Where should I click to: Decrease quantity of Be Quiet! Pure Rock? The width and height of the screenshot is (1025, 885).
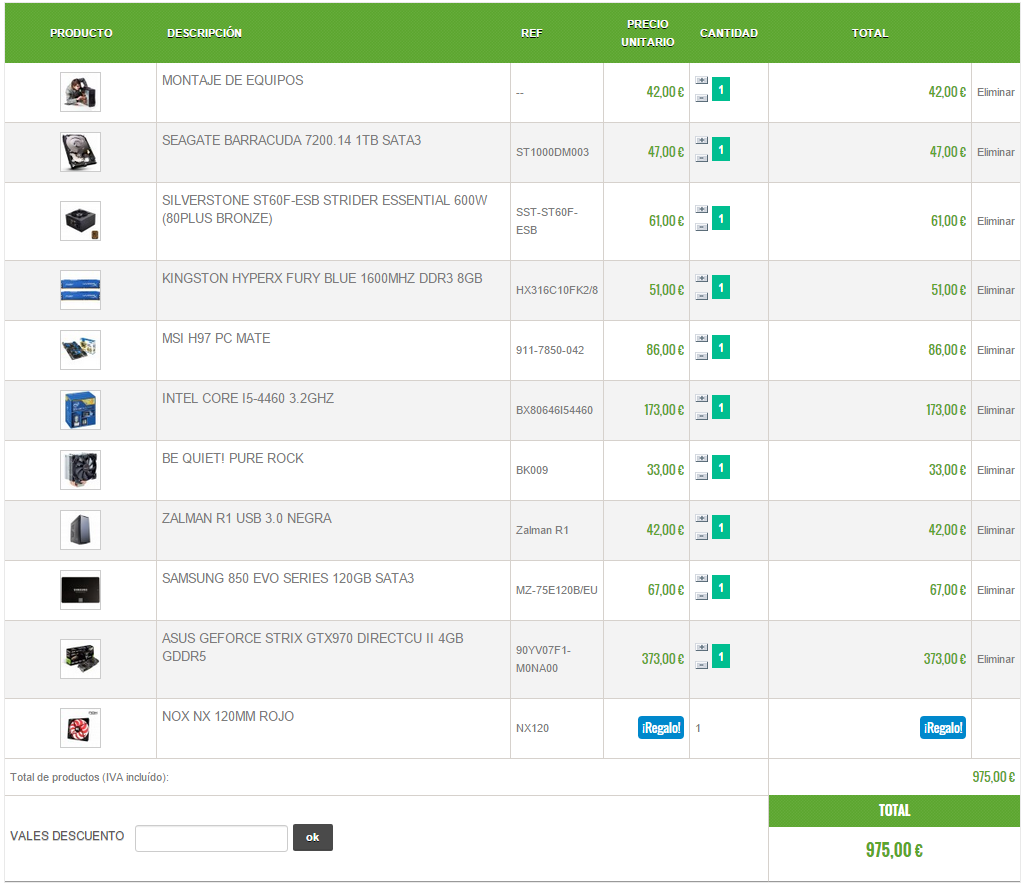701,476
